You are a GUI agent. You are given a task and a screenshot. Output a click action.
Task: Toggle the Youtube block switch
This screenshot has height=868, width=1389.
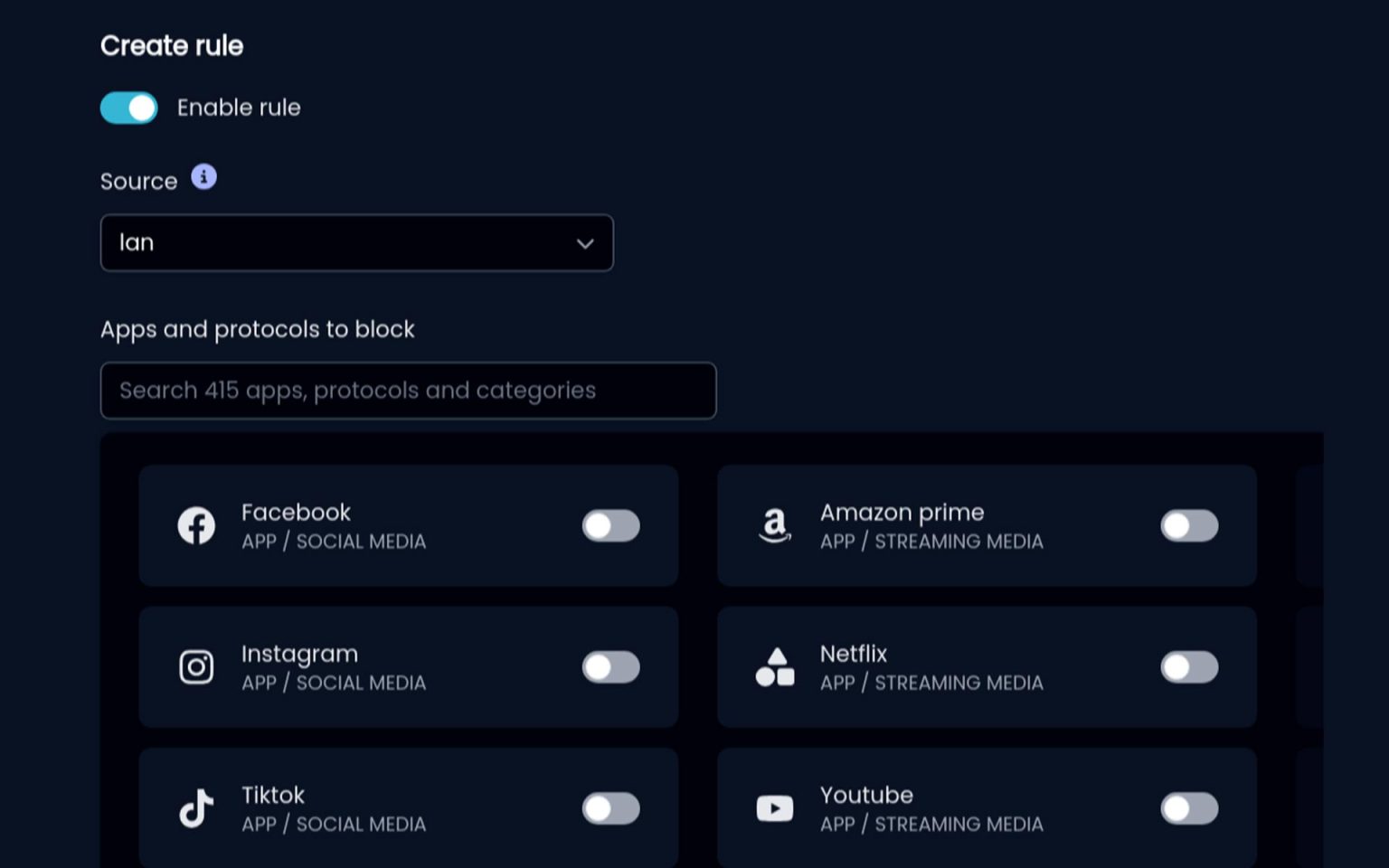click(x=1190, y=808)
